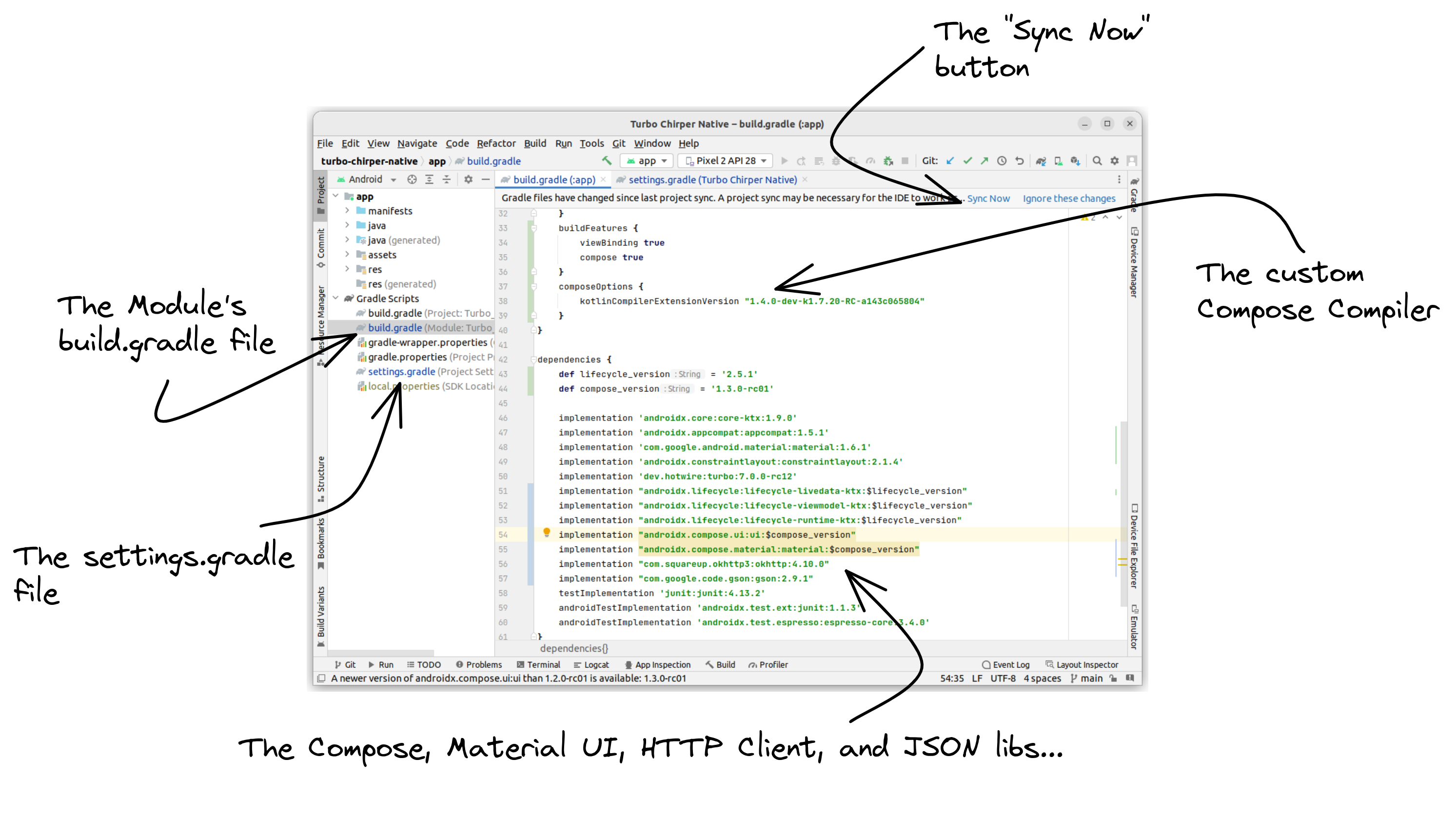Click the Ignore these changes link
The height and width of the screenshot is (819, 1456).
point(1069,199)
